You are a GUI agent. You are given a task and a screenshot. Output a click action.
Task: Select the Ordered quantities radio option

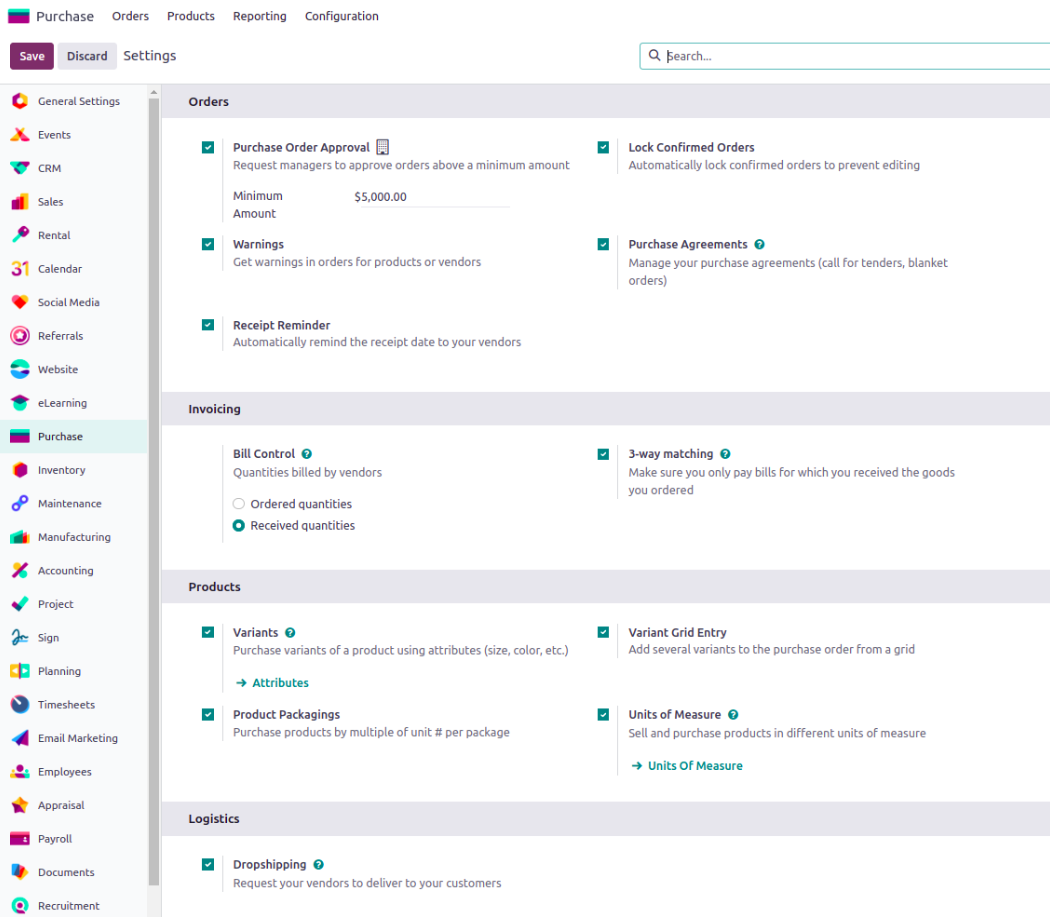coord(239,504)
